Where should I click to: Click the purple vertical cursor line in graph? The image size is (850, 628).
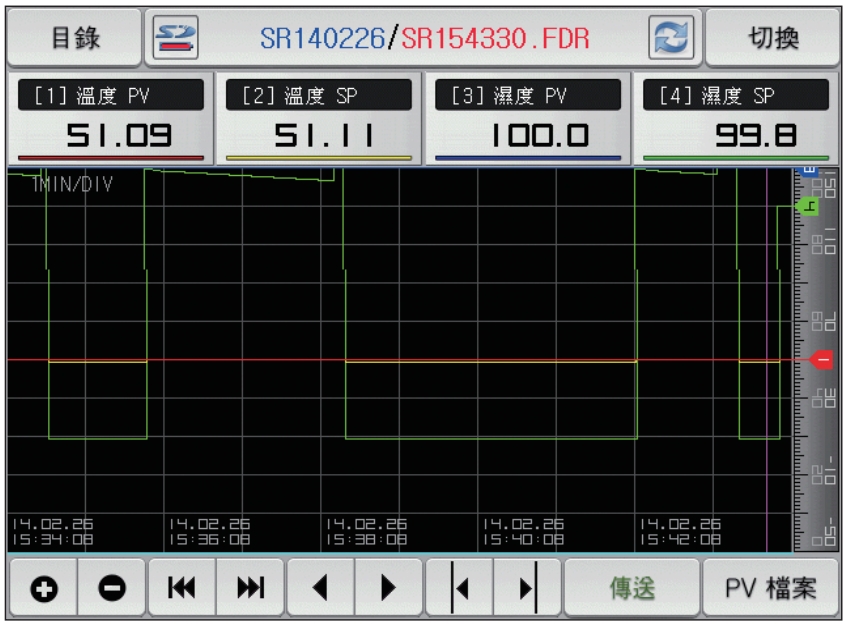766,300
